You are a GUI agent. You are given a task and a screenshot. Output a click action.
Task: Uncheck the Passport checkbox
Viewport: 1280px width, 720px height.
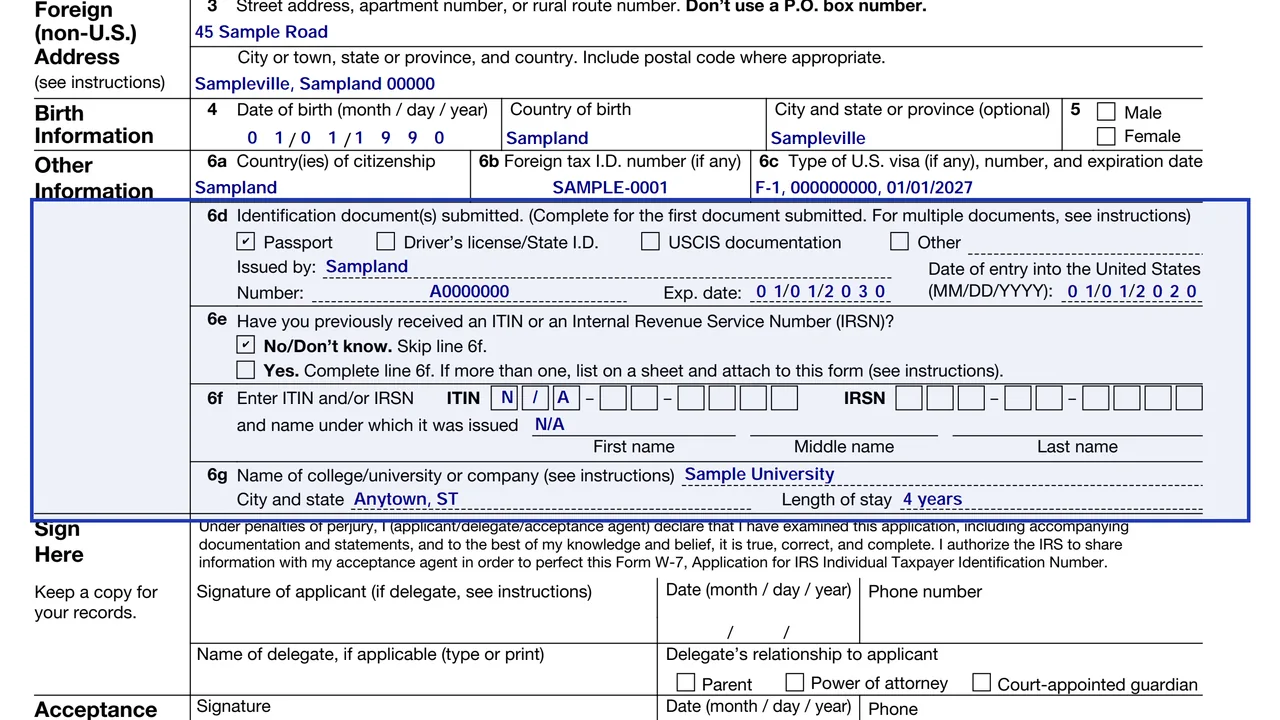point(246,241)
